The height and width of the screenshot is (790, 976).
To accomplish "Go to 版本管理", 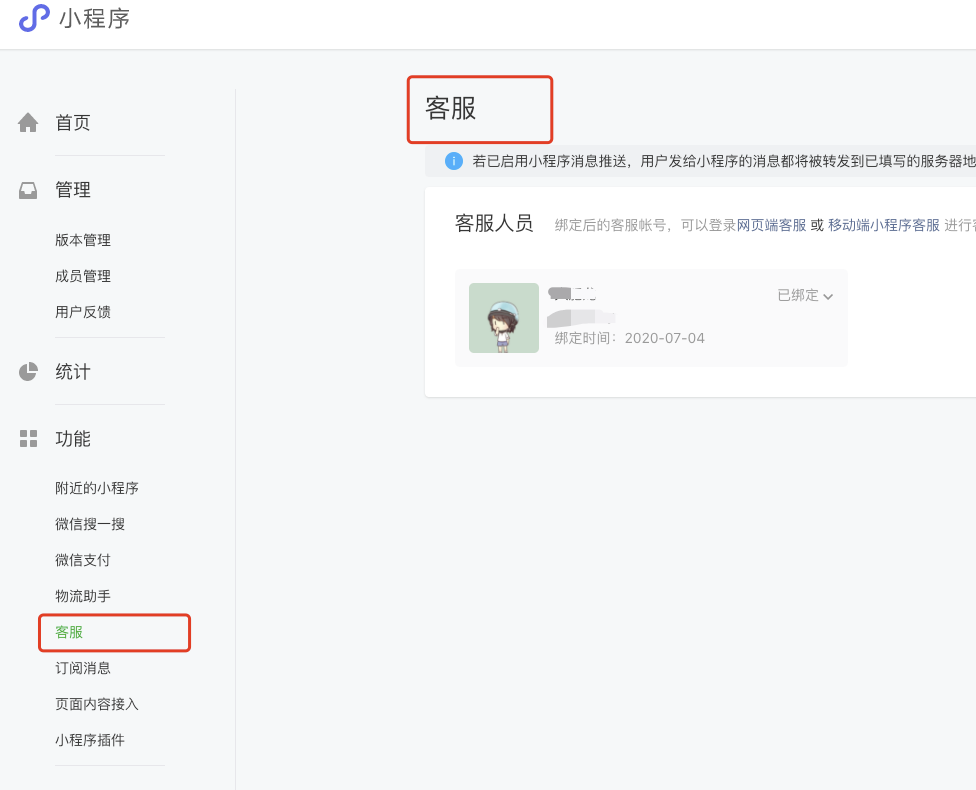I will (83, 240).
